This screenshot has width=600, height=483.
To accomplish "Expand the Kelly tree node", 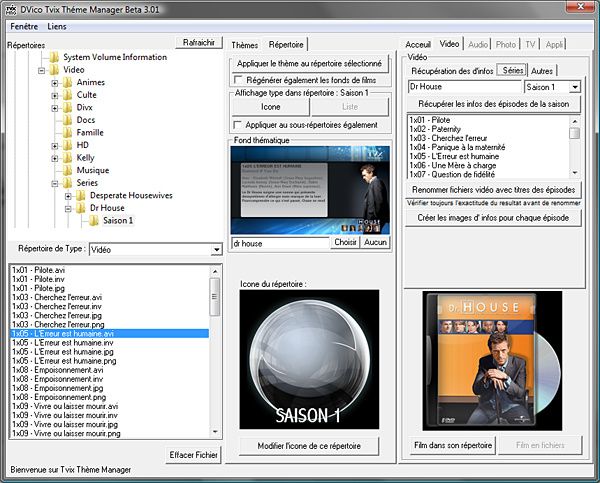I will click(x=55, y=158).
